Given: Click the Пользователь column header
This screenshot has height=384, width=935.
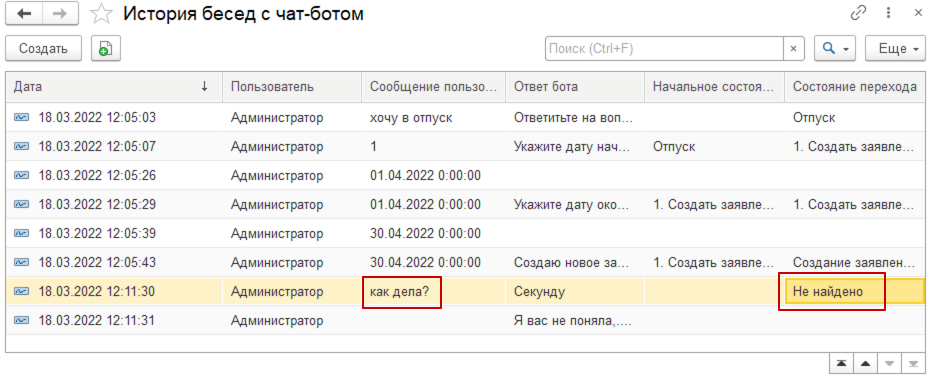Looking at the screenshot, I should coord(292,86).
